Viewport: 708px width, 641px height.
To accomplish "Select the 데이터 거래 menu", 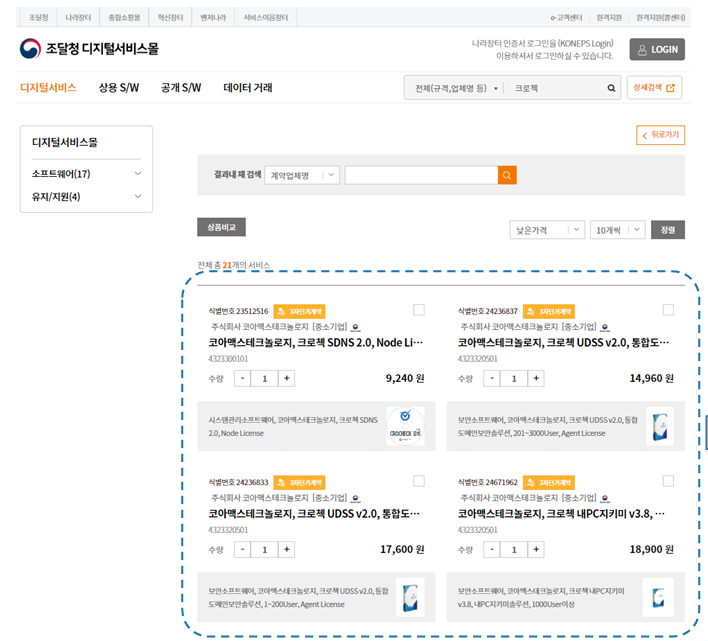I will click(x=248, y=88).
